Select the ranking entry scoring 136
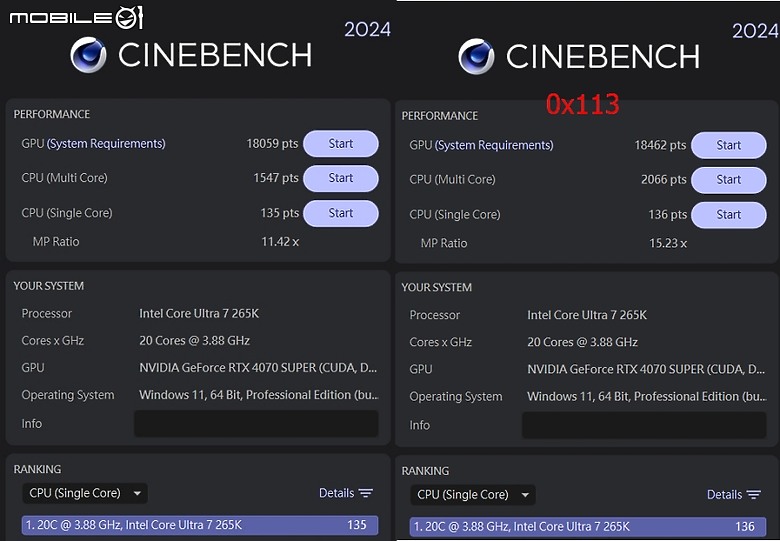Screen dimensions: 780x541 pos(588,527)
